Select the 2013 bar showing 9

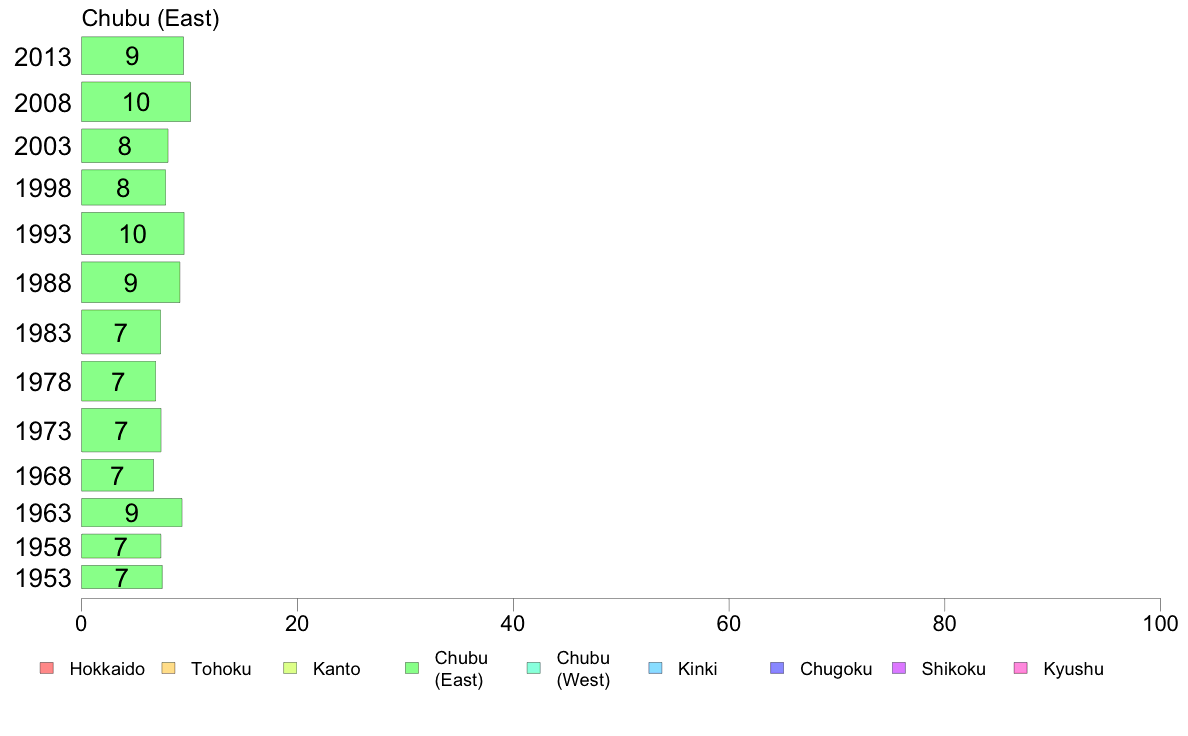(133, 56)
